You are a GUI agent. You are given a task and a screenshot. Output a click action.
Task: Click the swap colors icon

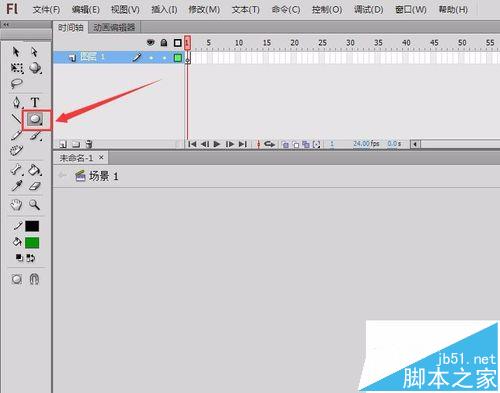pyautogui.click(x=31, y=258)
